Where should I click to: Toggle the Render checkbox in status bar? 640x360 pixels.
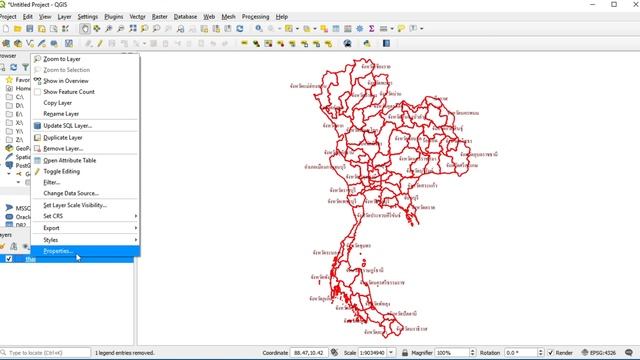coord(551,352)
